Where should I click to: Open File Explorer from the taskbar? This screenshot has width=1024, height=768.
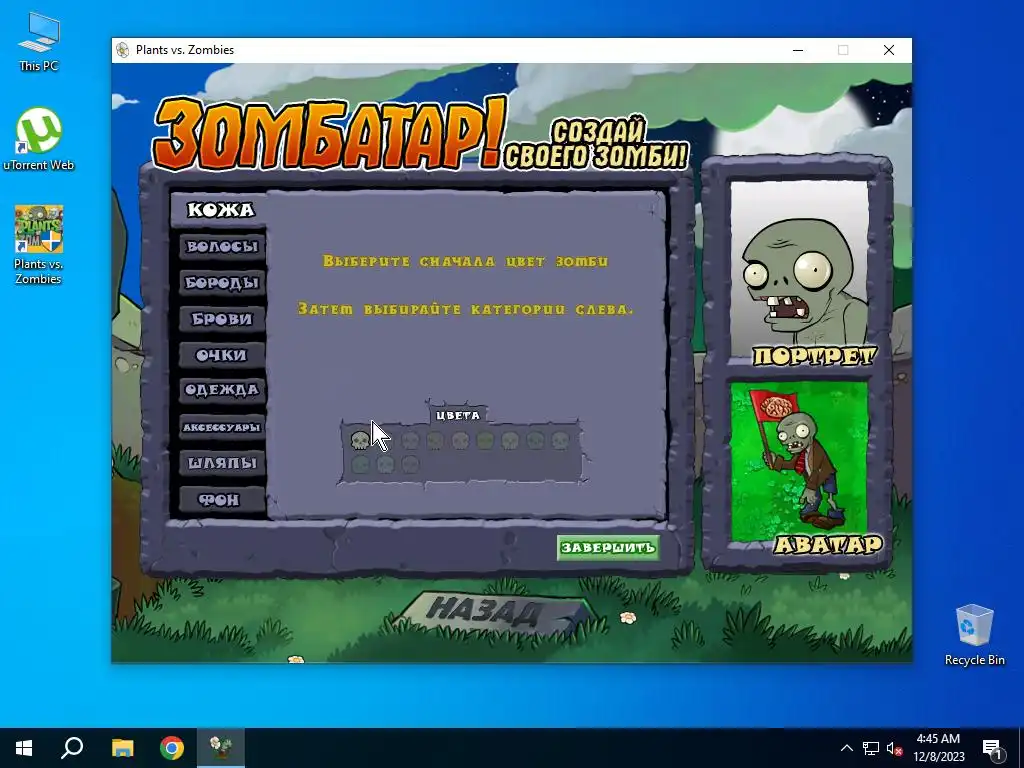pyautogui.click(x=122, y=748)
